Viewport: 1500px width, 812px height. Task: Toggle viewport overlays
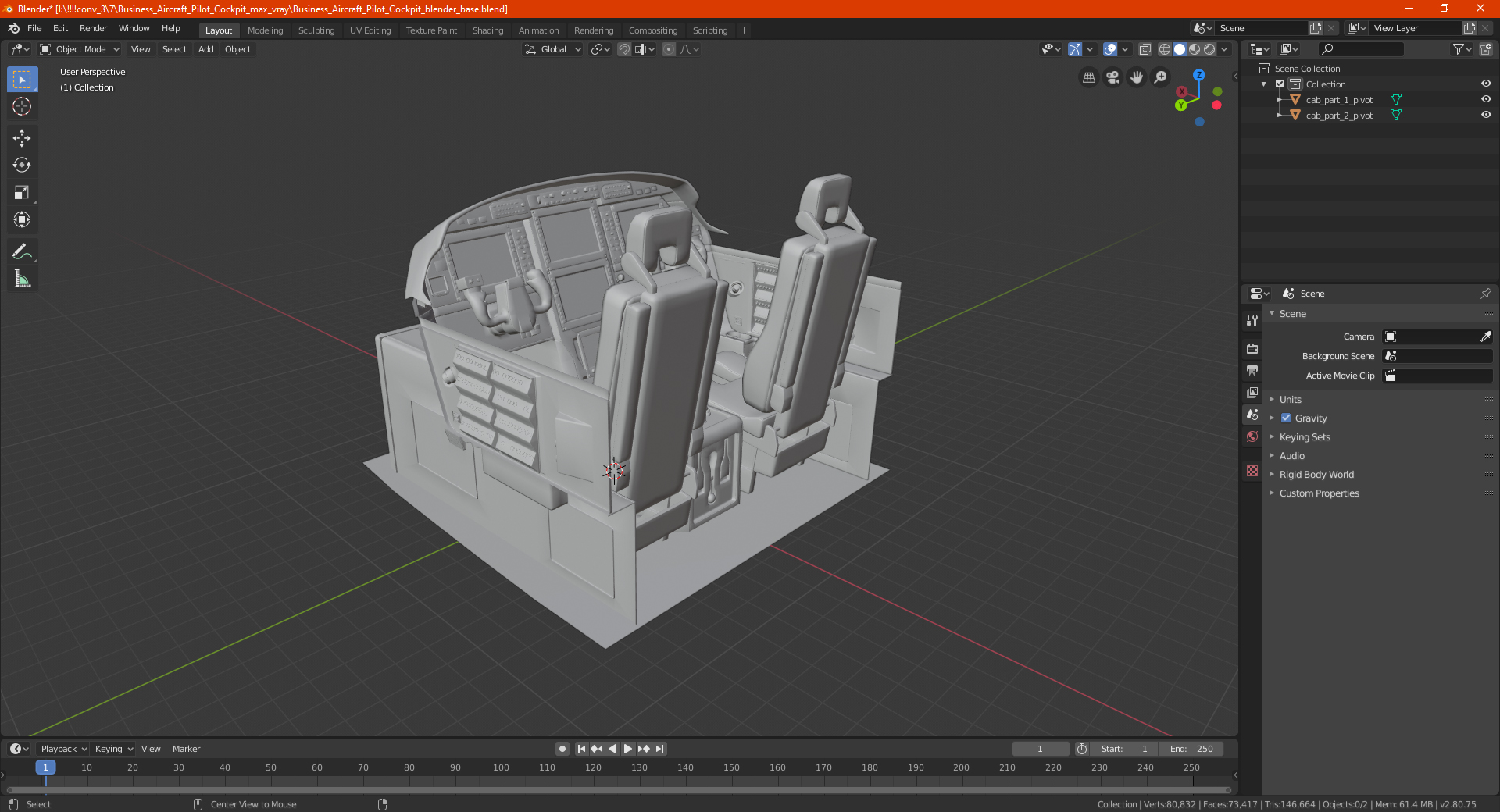pos(1110,49)
